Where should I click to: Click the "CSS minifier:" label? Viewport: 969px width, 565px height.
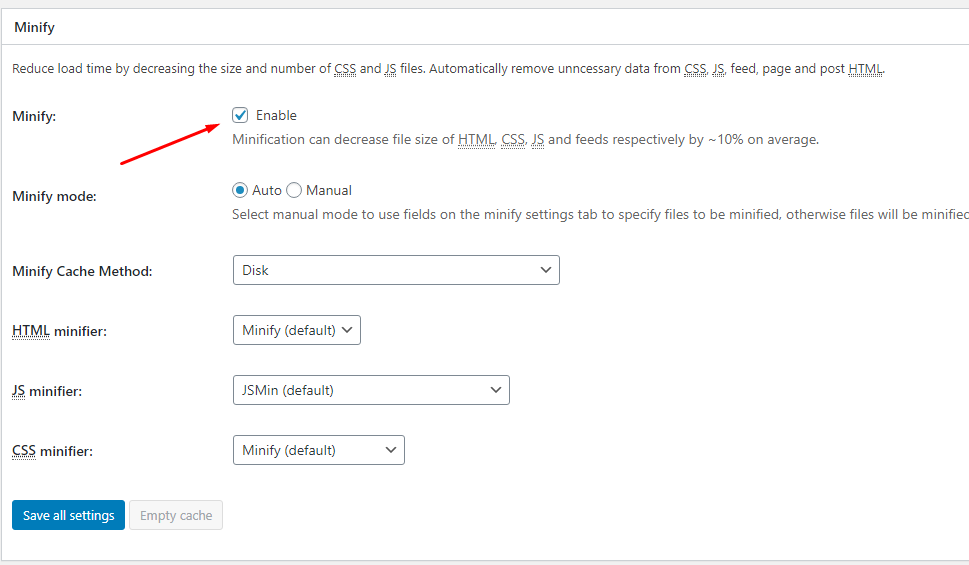click(52, 451)
